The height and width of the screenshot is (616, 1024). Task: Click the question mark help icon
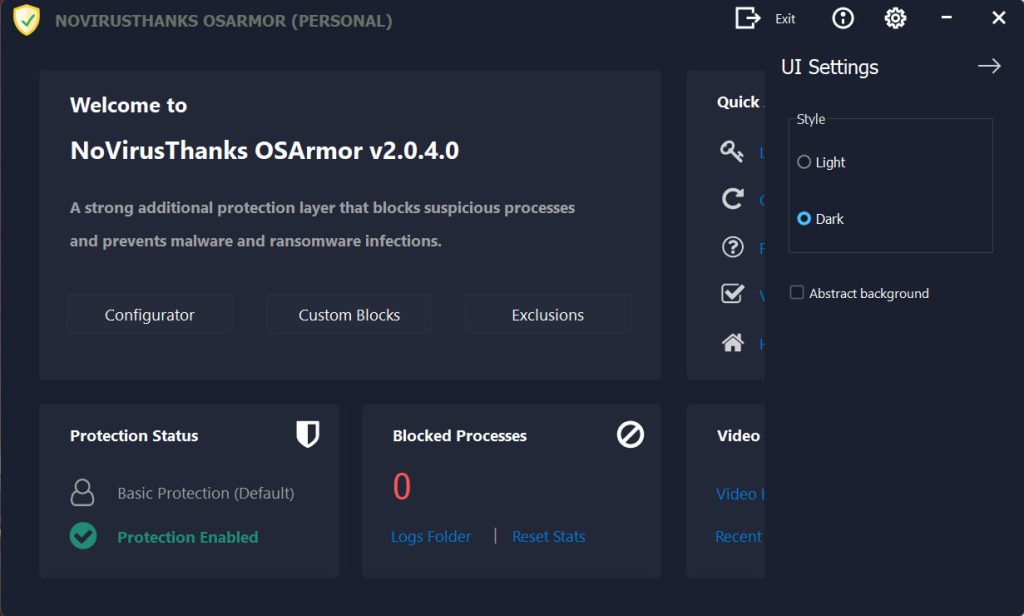tap(732, 247)
